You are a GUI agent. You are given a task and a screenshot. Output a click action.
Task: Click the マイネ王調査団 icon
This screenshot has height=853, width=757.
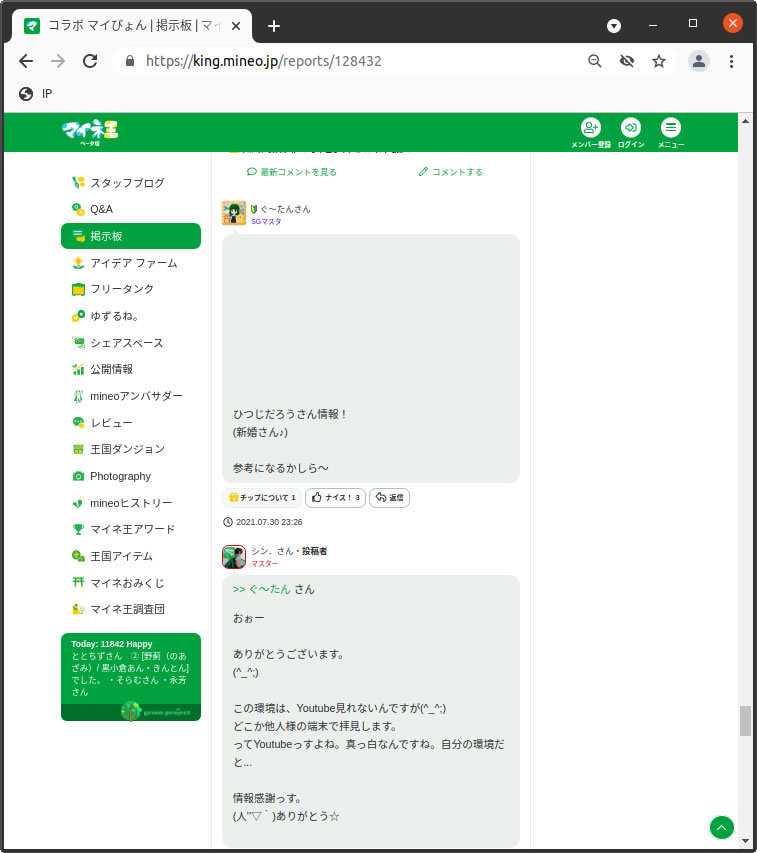coord(78,609)
